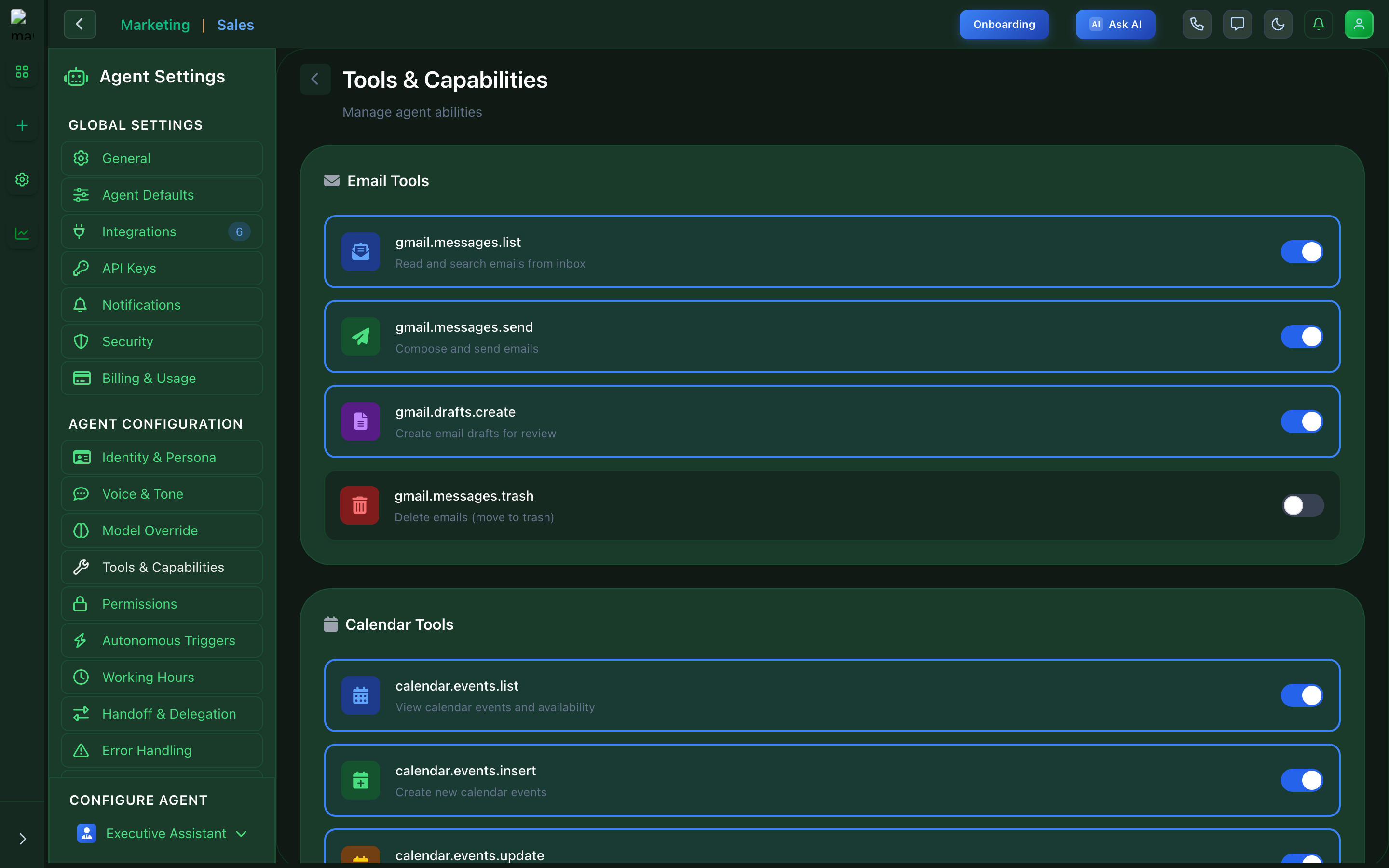
Task: Click the gear icon in left rail
Action: [22, 180]
